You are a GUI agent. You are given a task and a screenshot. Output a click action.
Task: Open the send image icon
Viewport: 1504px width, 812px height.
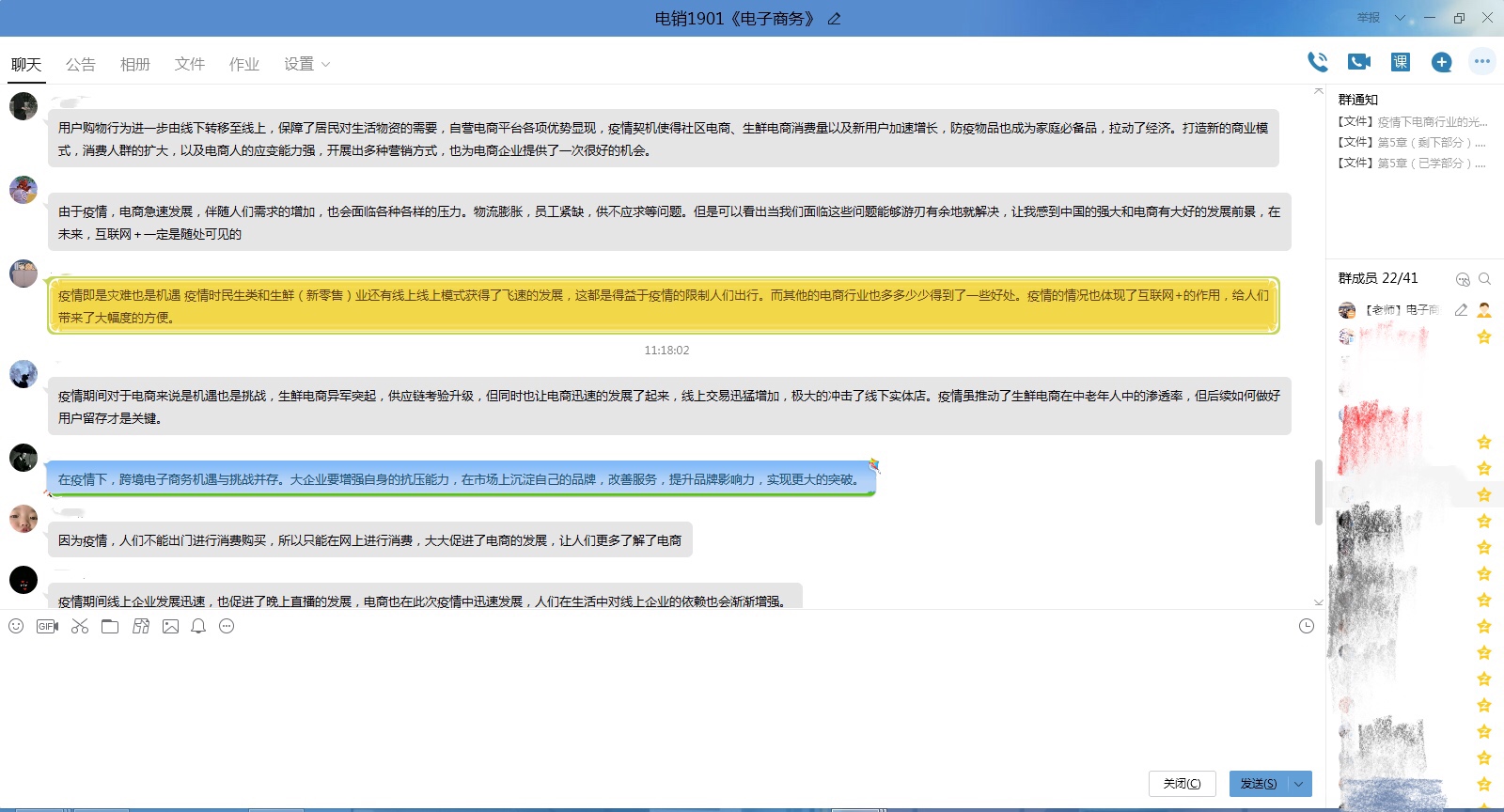170,626
